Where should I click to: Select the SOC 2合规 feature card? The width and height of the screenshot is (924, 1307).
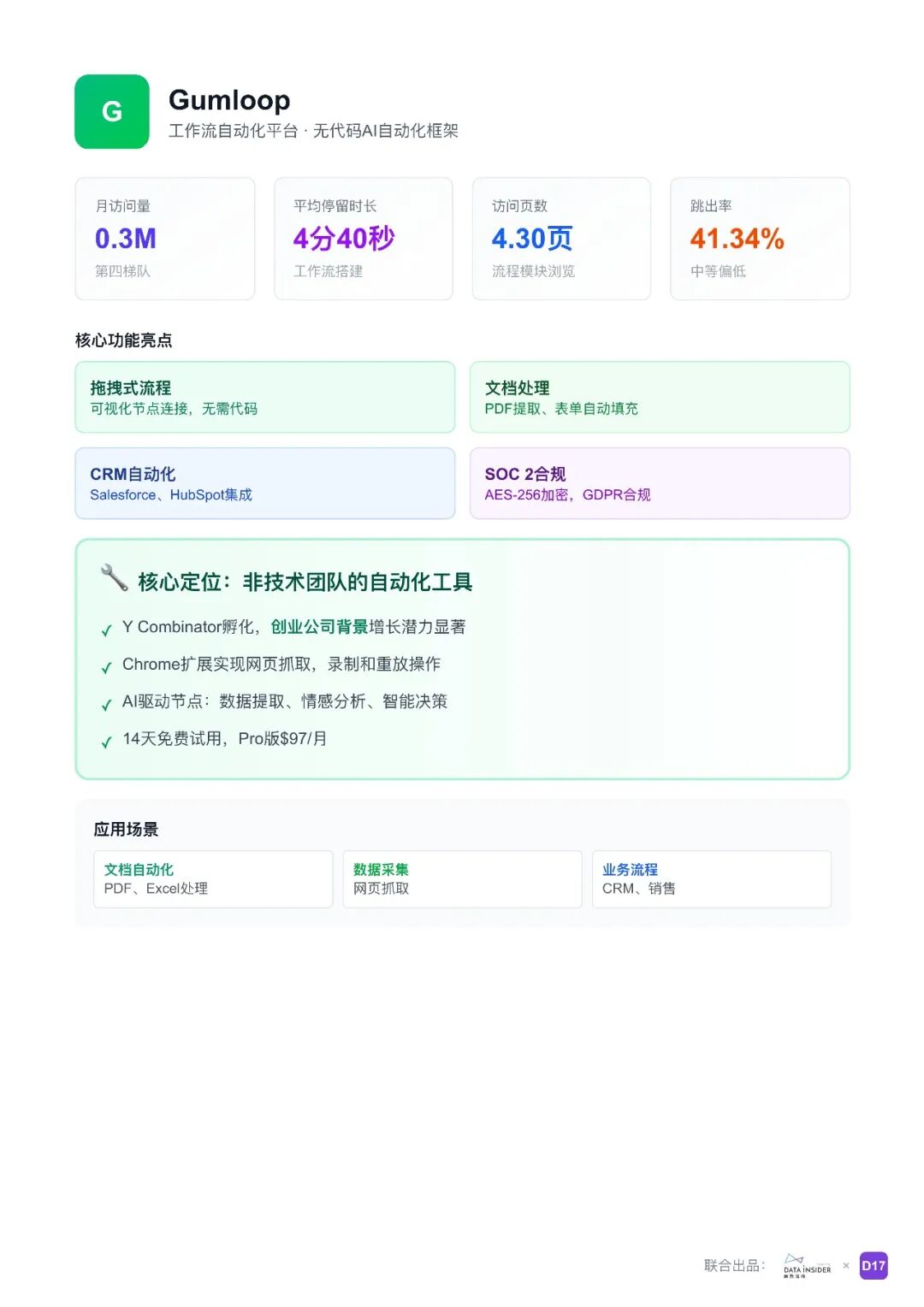(660, 483)
